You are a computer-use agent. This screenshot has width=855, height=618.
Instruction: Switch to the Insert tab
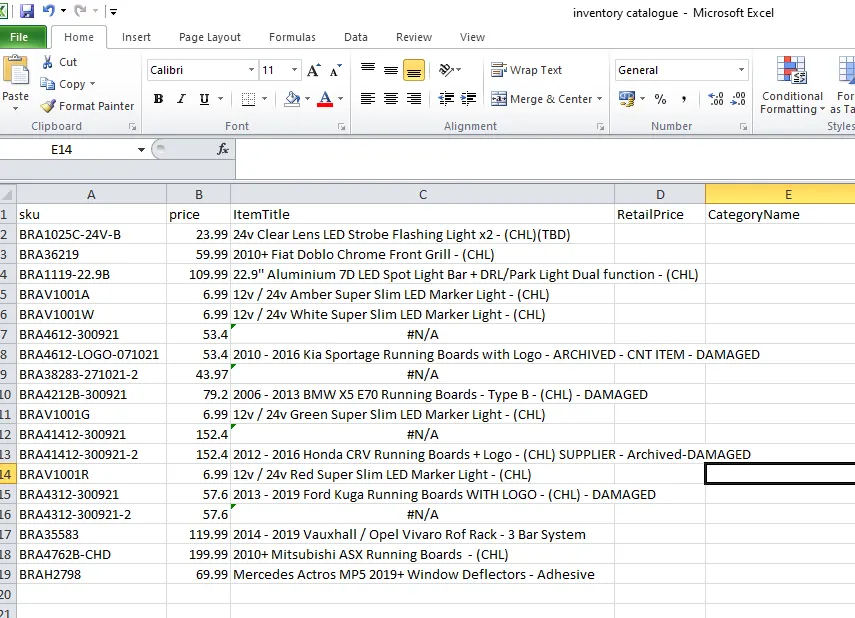click(136, 37)
